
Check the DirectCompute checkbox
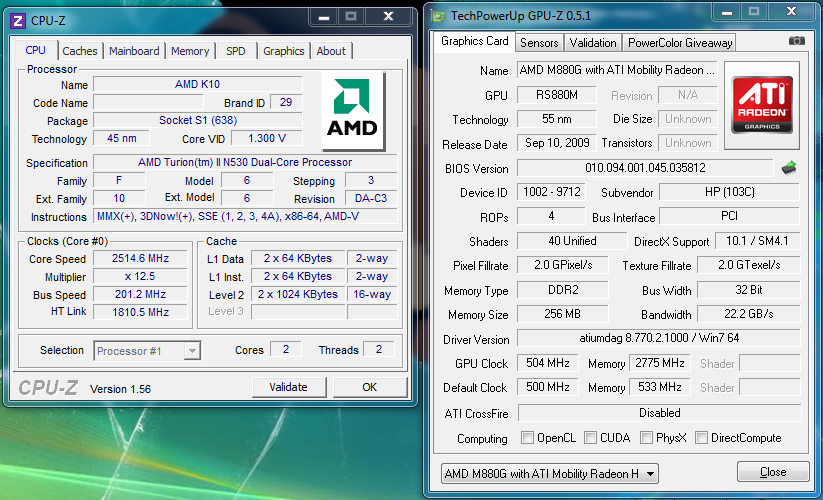(x=701, y=437)
